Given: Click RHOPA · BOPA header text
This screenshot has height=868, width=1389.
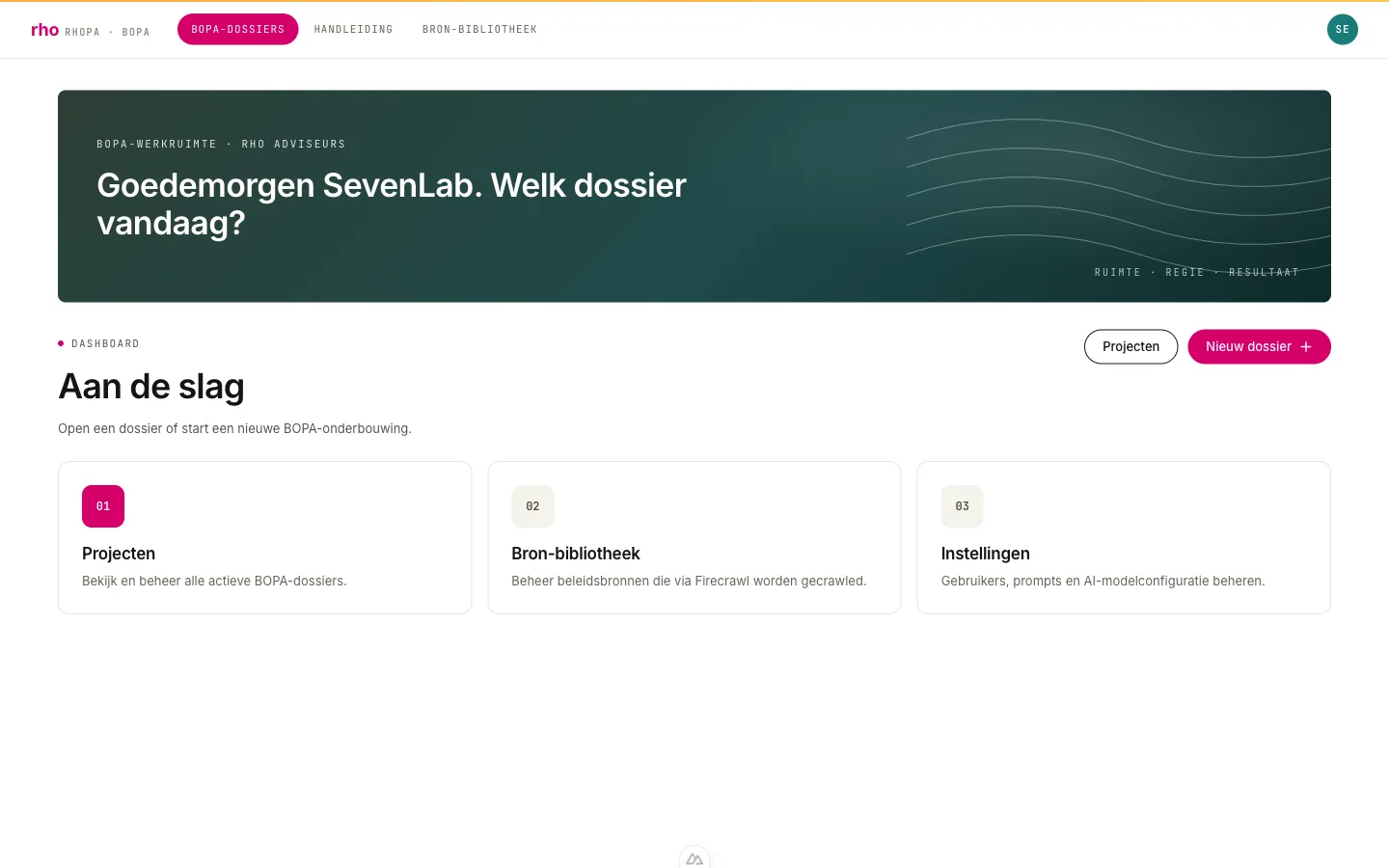Looking at the screenshot, I should click(107, 32).
